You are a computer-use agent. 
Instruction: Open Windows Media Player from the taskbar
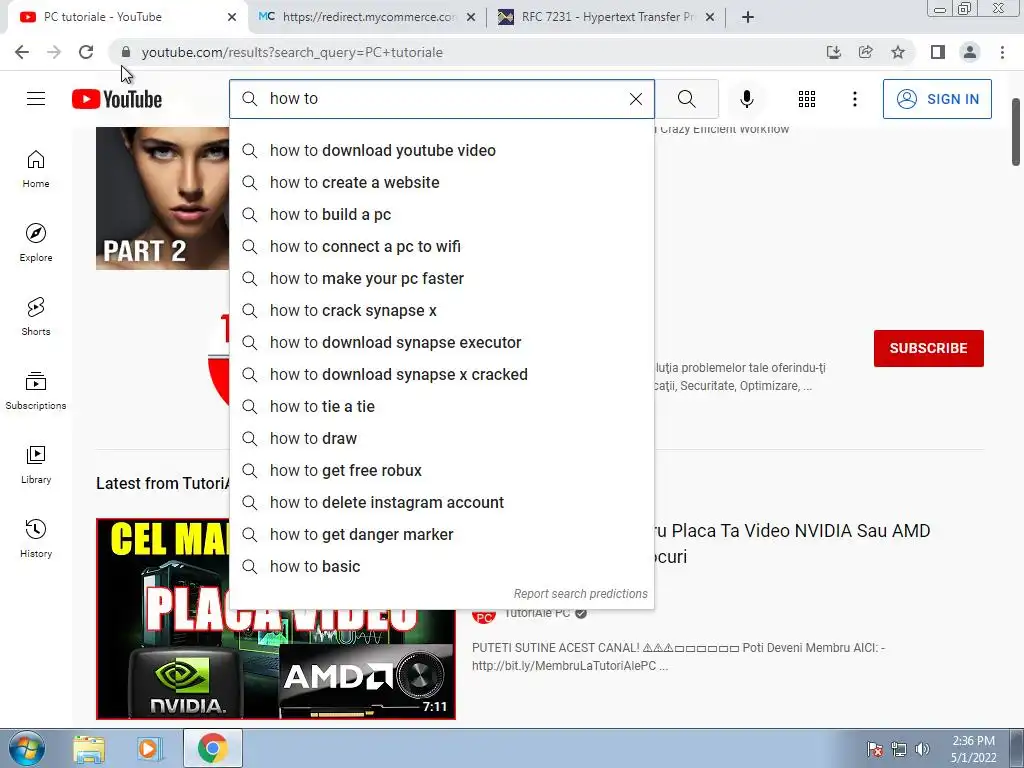[x=149, y=748]
